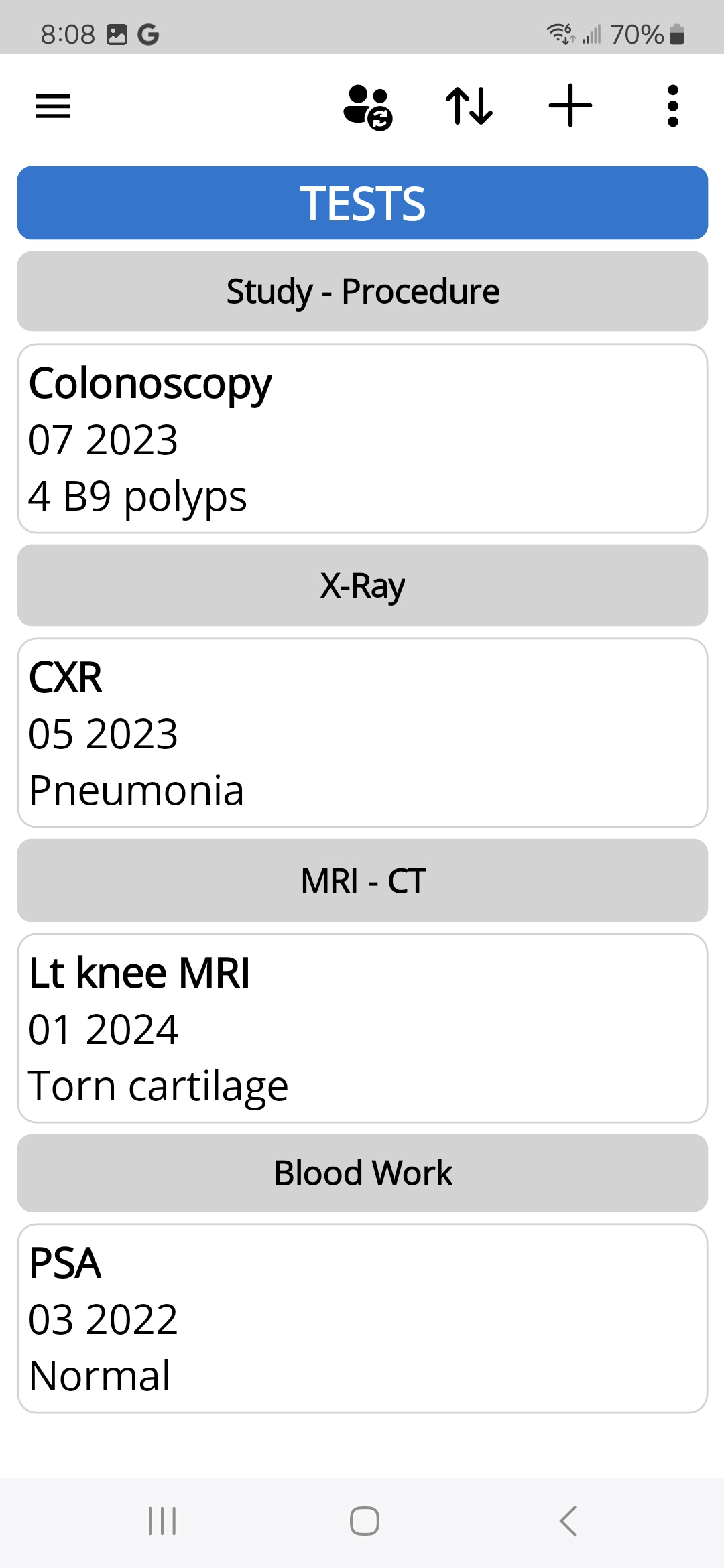
Task: Tap the switch user profile icon
Action: point(367,107)
